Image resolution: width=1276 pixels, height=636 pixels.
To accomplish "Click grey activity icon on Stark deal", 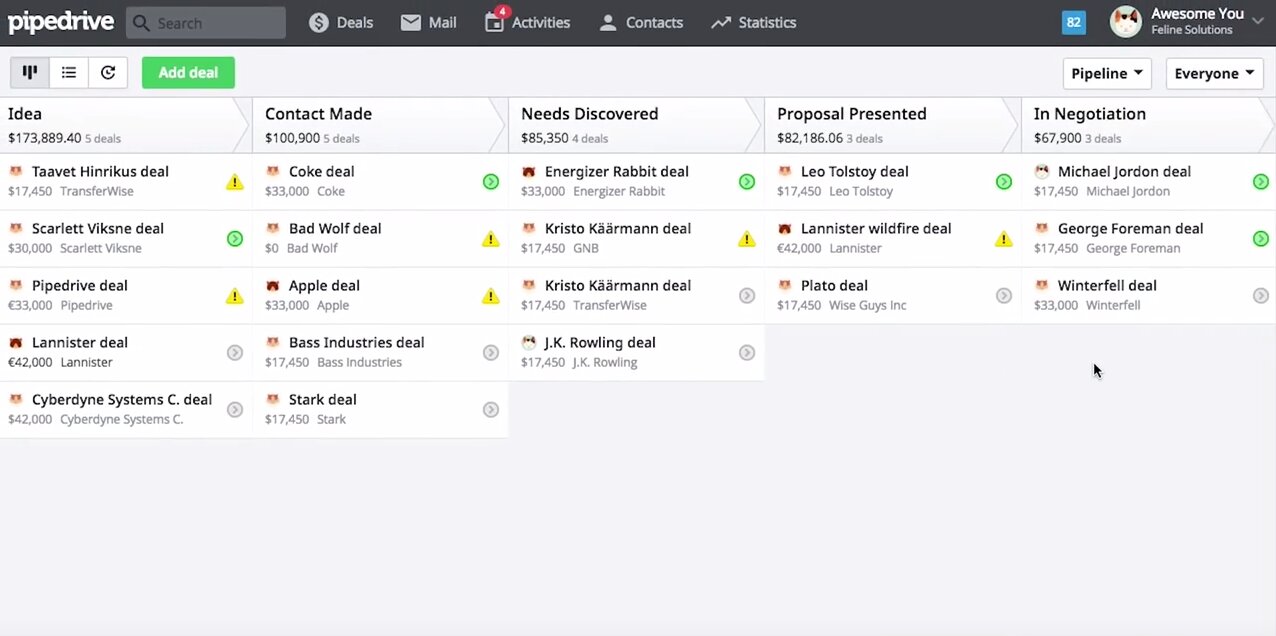I will [x=491, y=410].
